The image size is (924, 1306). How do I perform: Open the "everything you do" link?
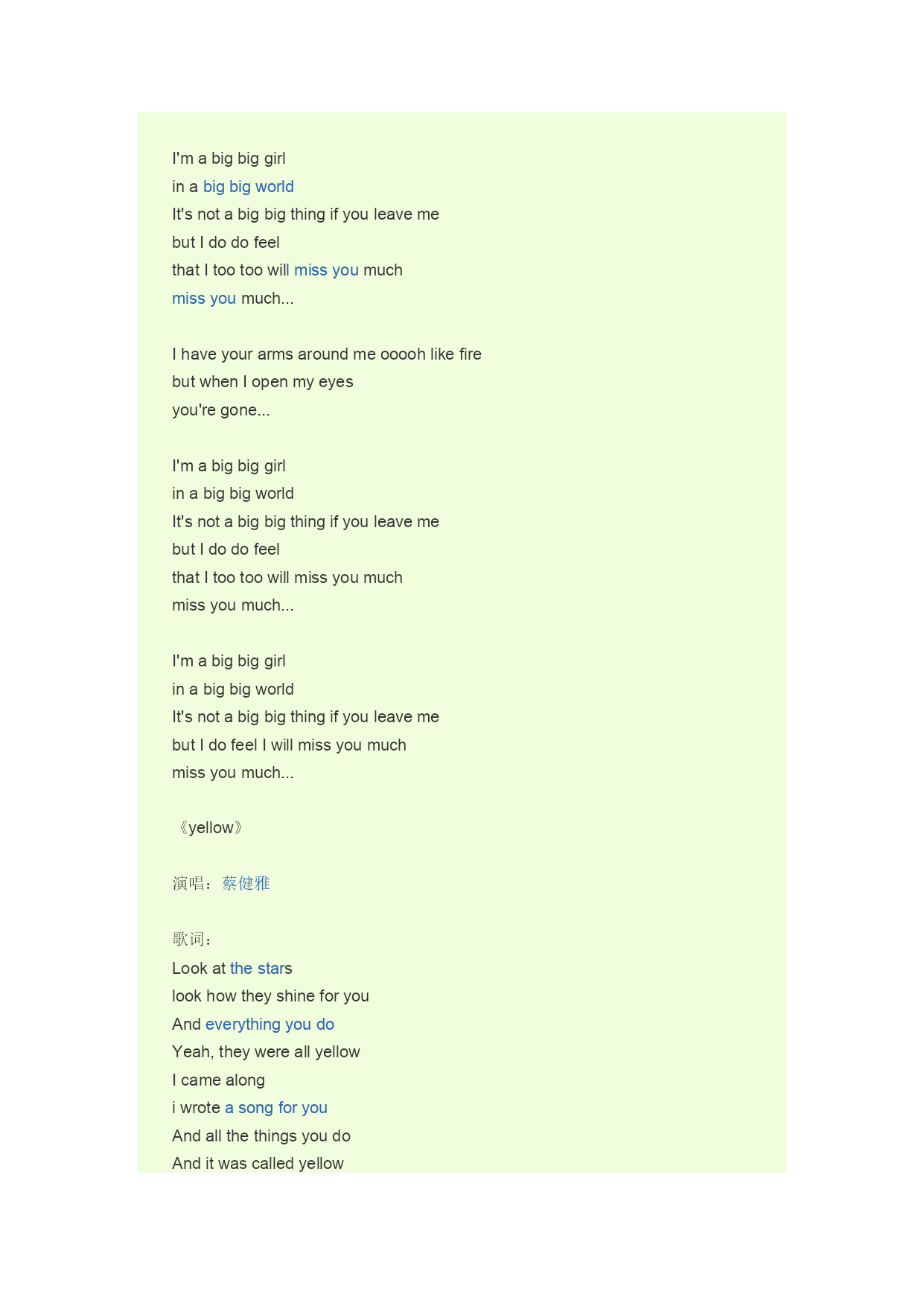coord(270,1025)
